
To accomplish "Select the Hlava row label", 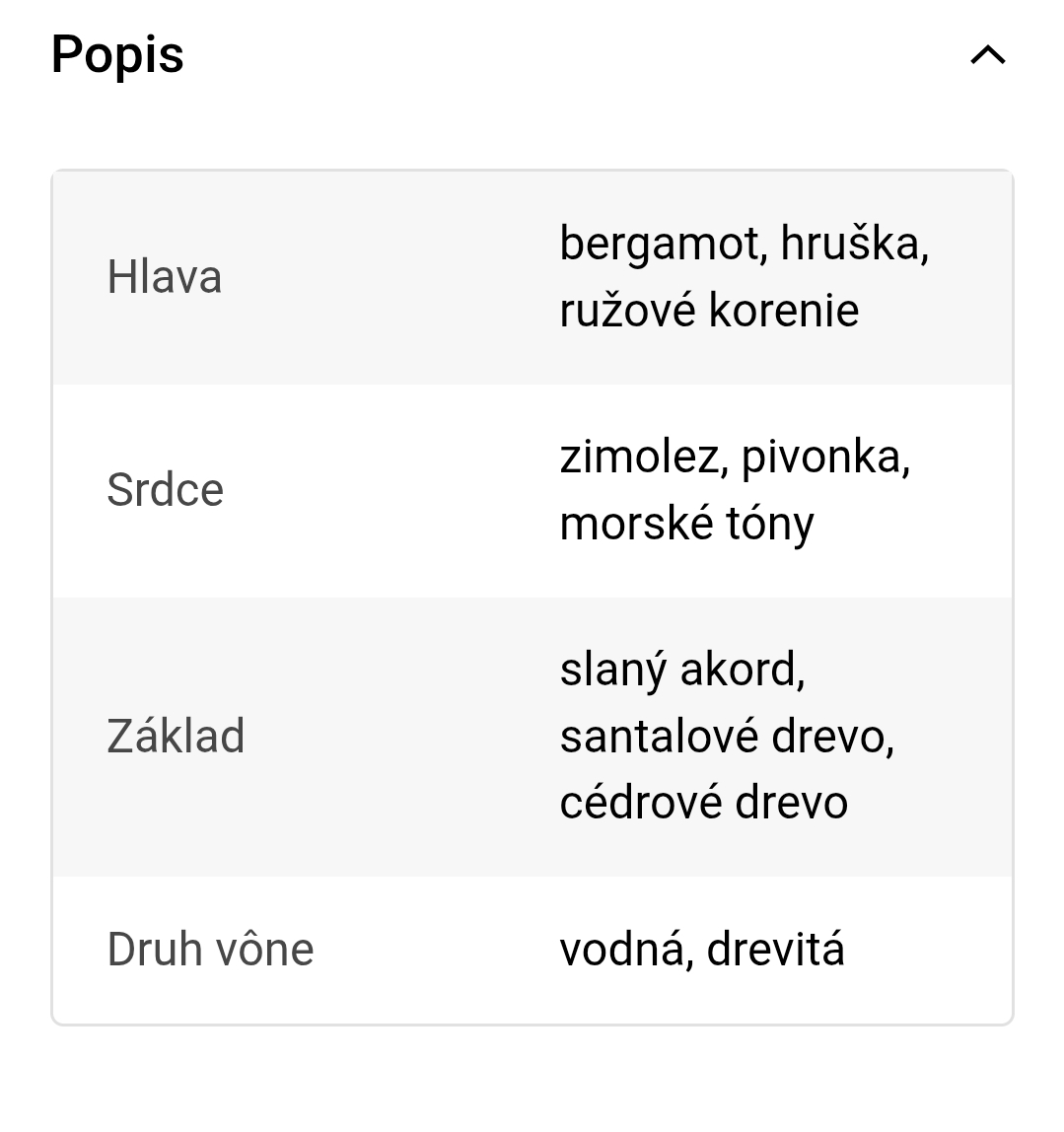I will click(x=164, y=277).
